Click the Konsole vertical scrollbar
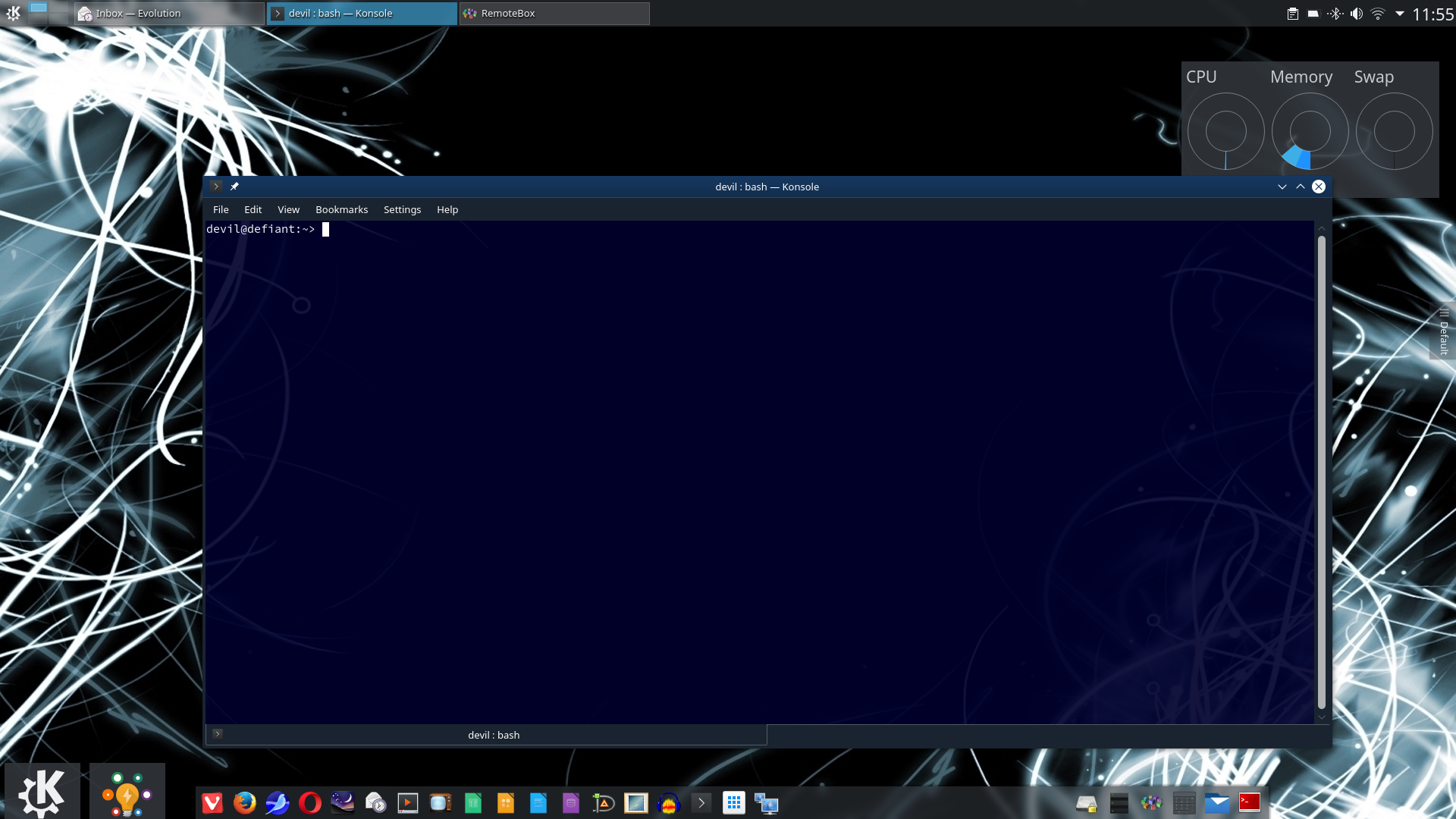Viewport: 1456px width, 819px height. tap(1321, 470)
